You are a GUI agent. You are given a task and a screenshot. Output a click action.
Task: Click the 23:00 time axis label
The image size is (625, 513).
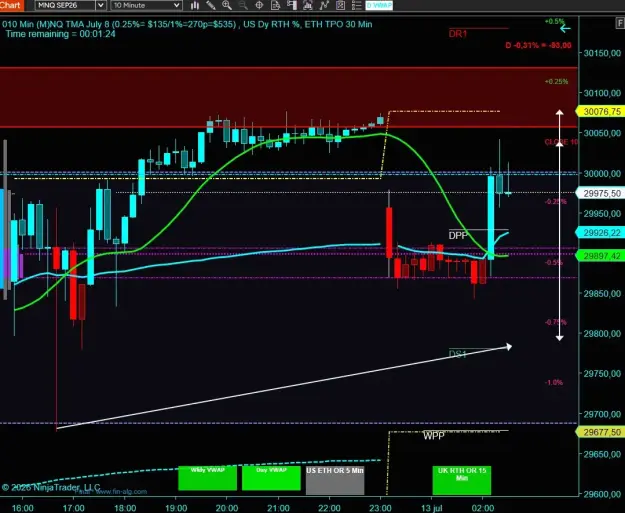[x=380, y=508]
